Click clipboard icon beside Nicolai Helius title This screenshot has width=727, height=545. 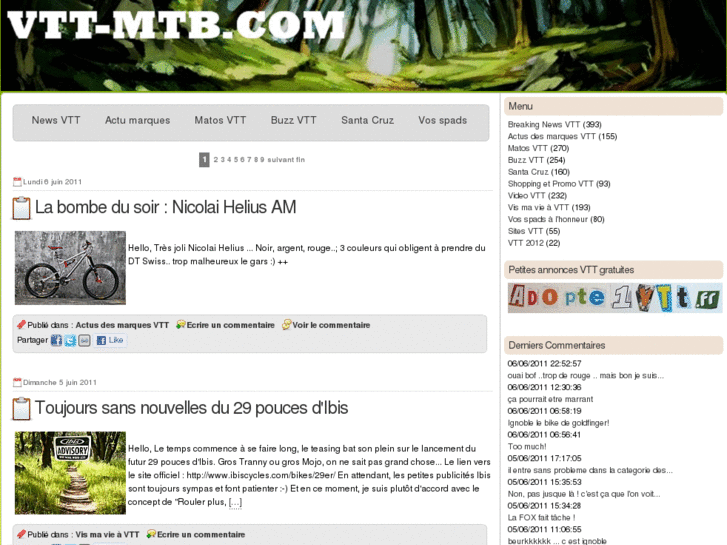[21, 208]
